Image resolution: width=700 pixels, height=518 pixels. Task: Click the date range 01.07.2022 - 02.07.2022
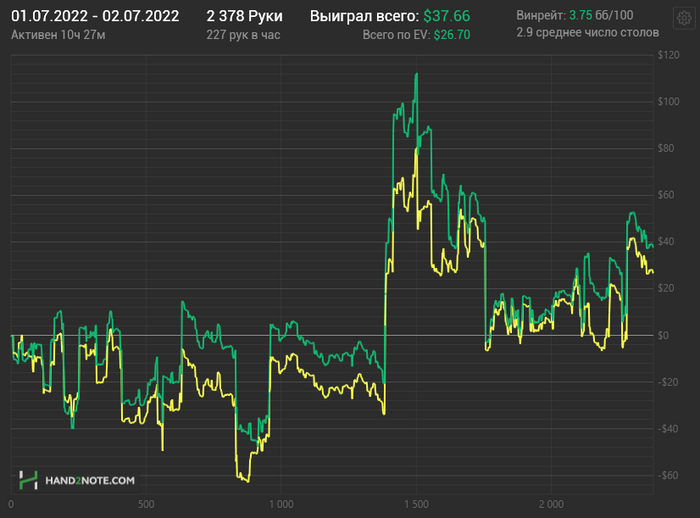click(95, 17)
